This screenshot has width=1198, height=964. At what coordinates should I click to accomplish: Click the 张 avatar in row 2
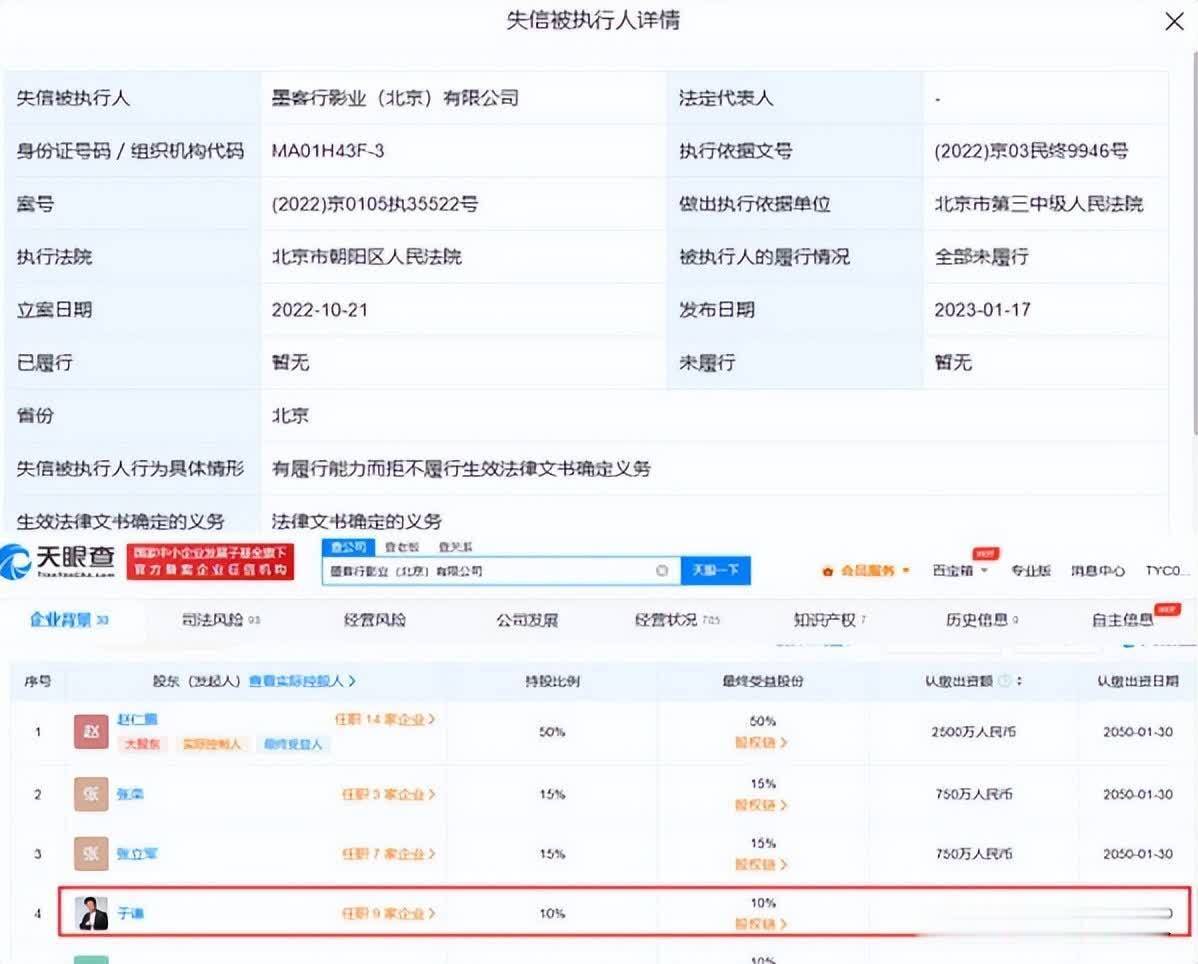coord(91,794)
